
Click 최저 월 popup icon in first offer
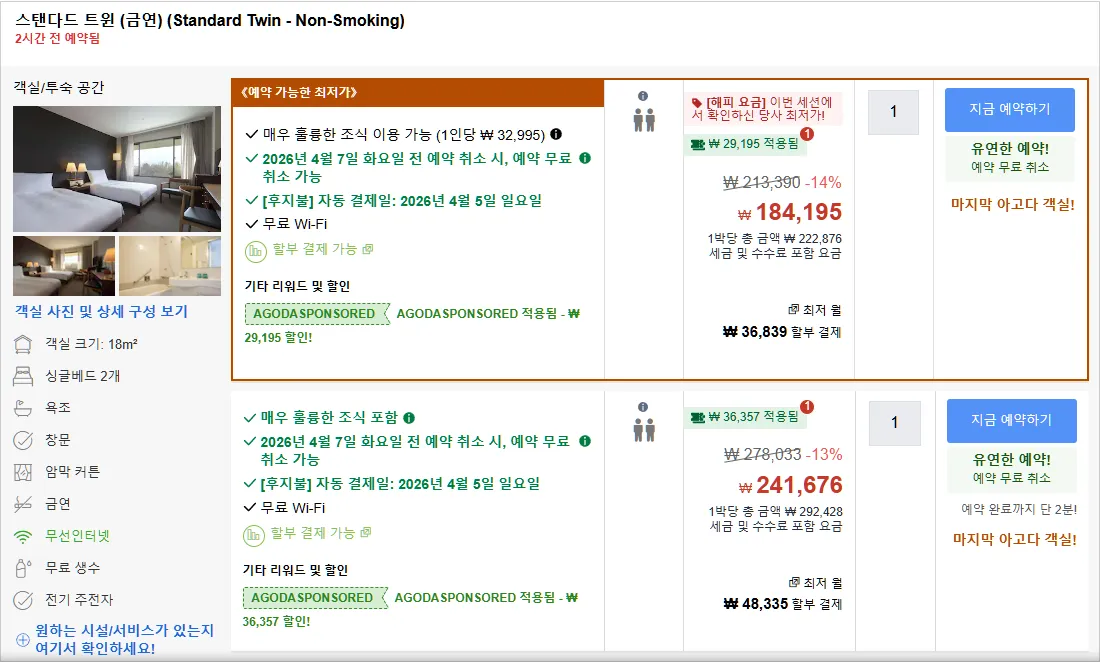pyautogui.click(x=793, y=309)
